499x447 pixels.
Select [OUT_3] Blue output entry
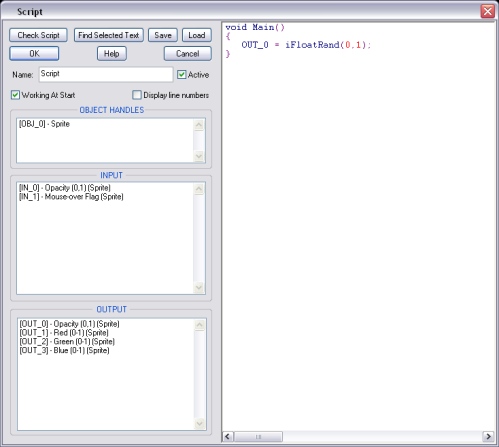pyautogui.click(x=64, y=350)
